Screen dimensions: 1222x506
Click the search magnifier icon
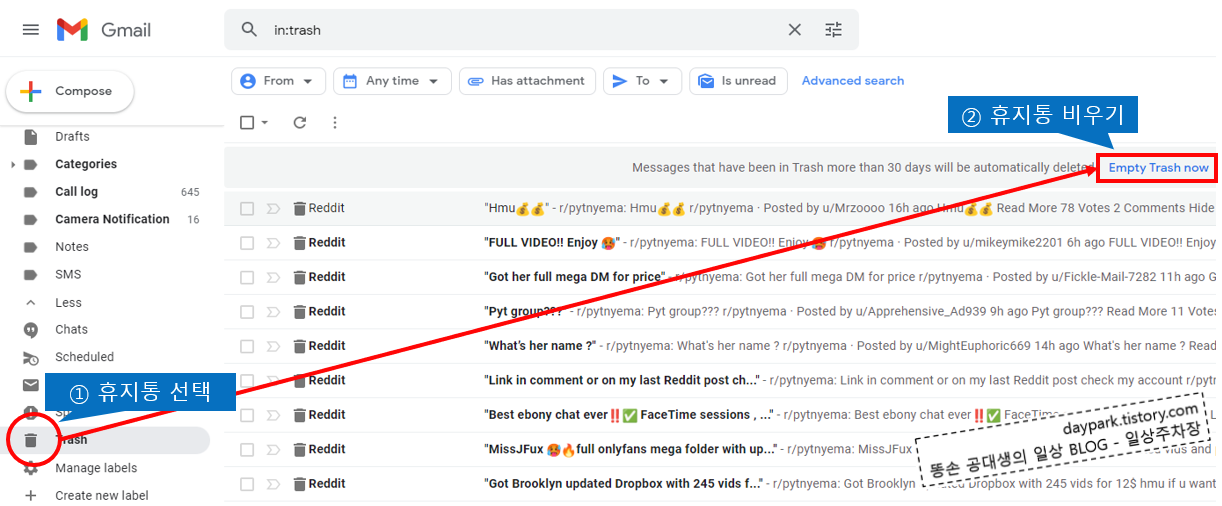tap(249, 30)
